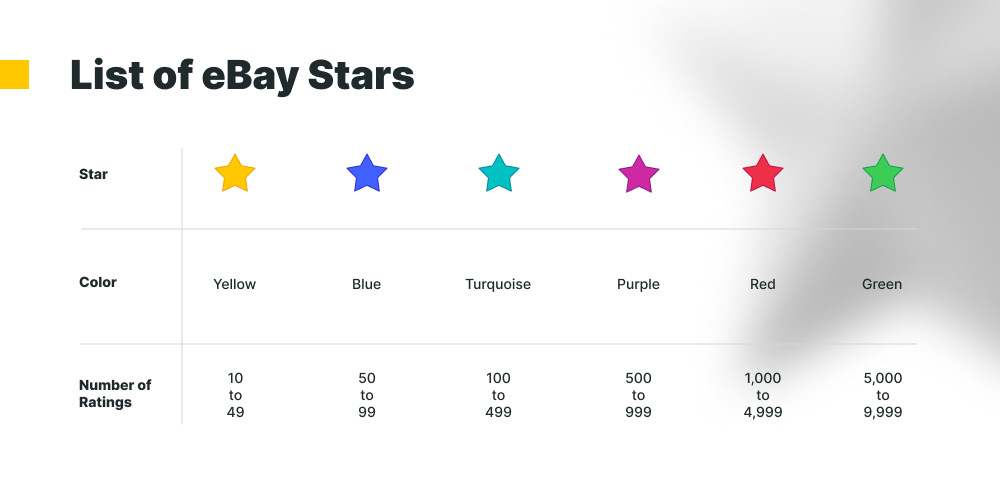This screenshot has height=500, width=1000.
Task: Click the yellow square beside the title
Action: point(14,75)
